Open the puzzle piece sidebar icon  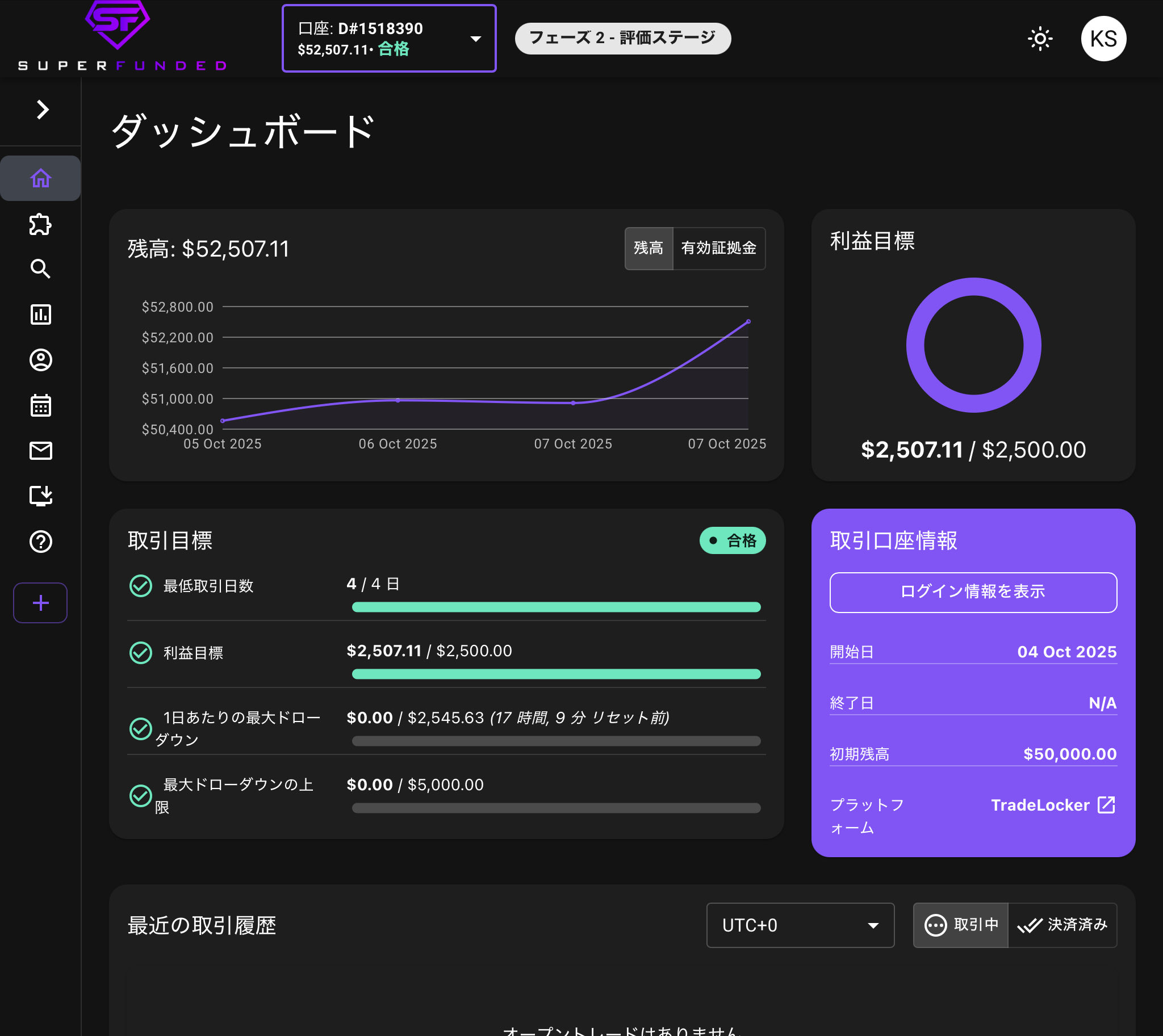coord(40,224)
